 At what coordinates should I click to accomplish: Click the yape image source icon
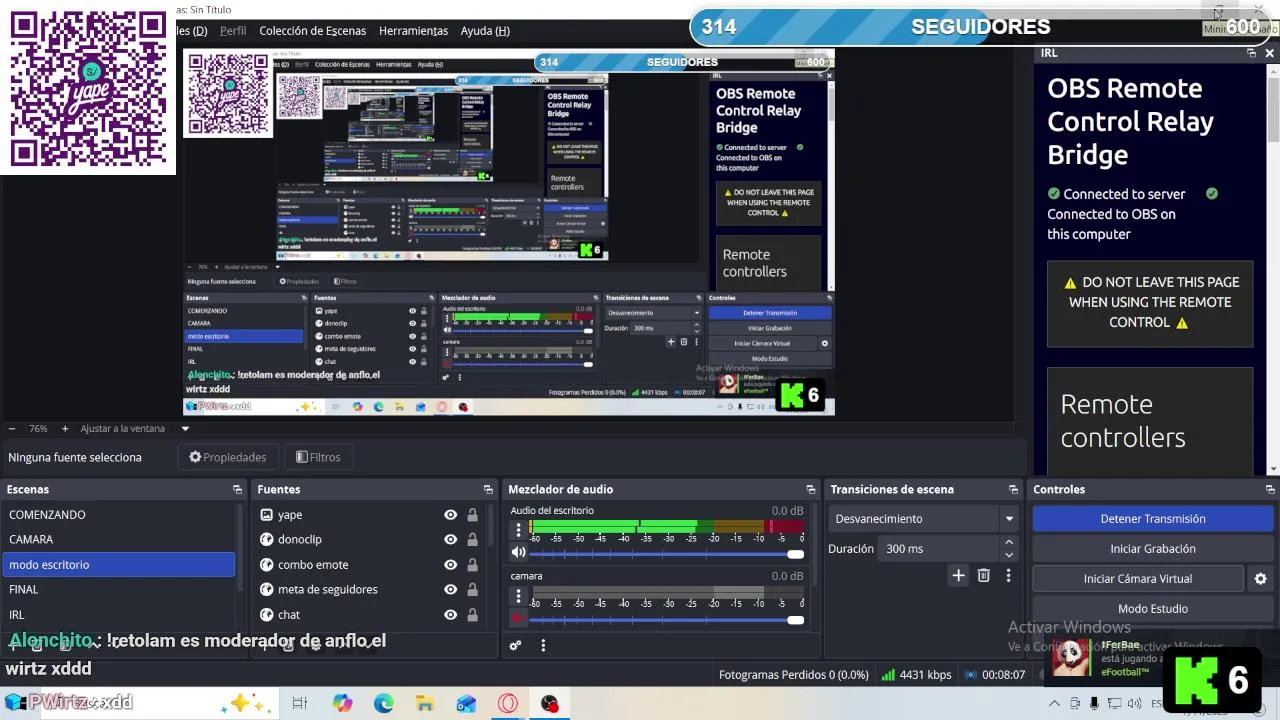click(267, 515)
